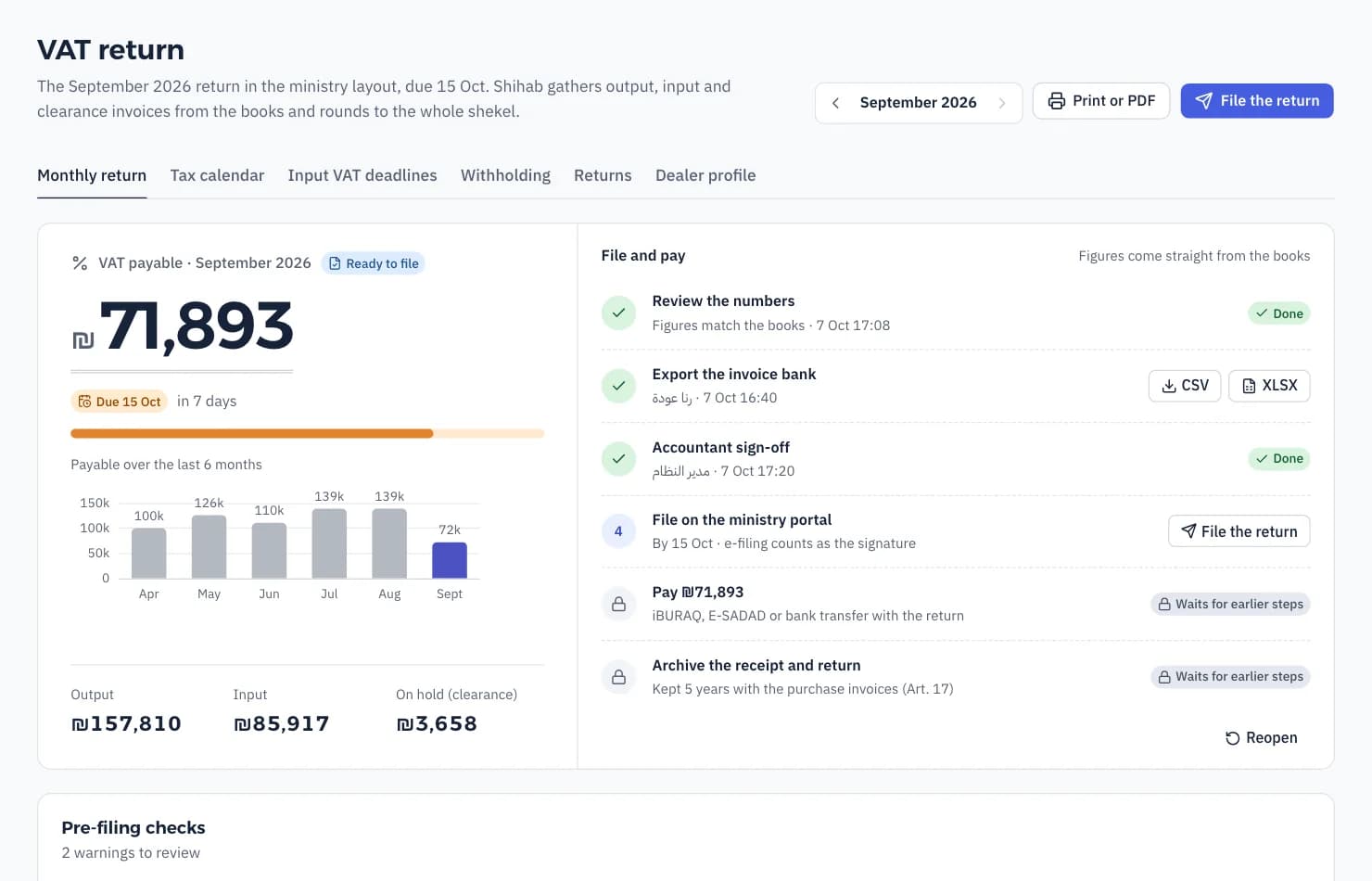Click the Ready to file badge
The width and height of the screenshot is (1372, 881).
coord(373,263)
